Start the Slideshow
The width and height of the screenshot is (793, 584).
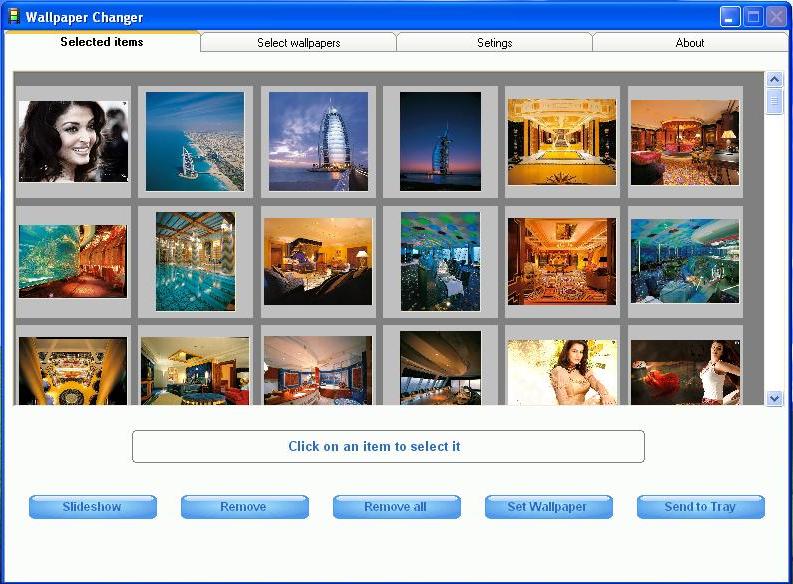point(92,507)
